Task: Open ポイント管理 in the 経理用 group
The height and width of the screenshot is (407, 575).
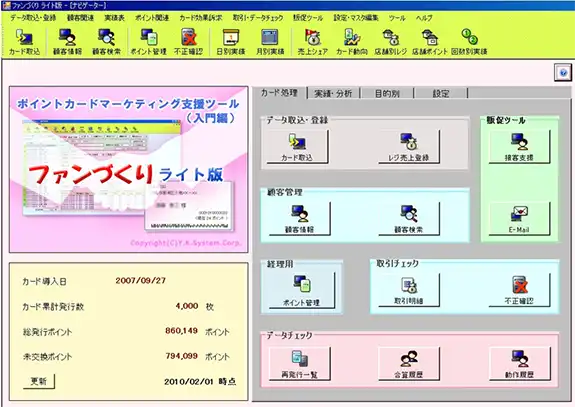Action: click(x=301, y=290)
